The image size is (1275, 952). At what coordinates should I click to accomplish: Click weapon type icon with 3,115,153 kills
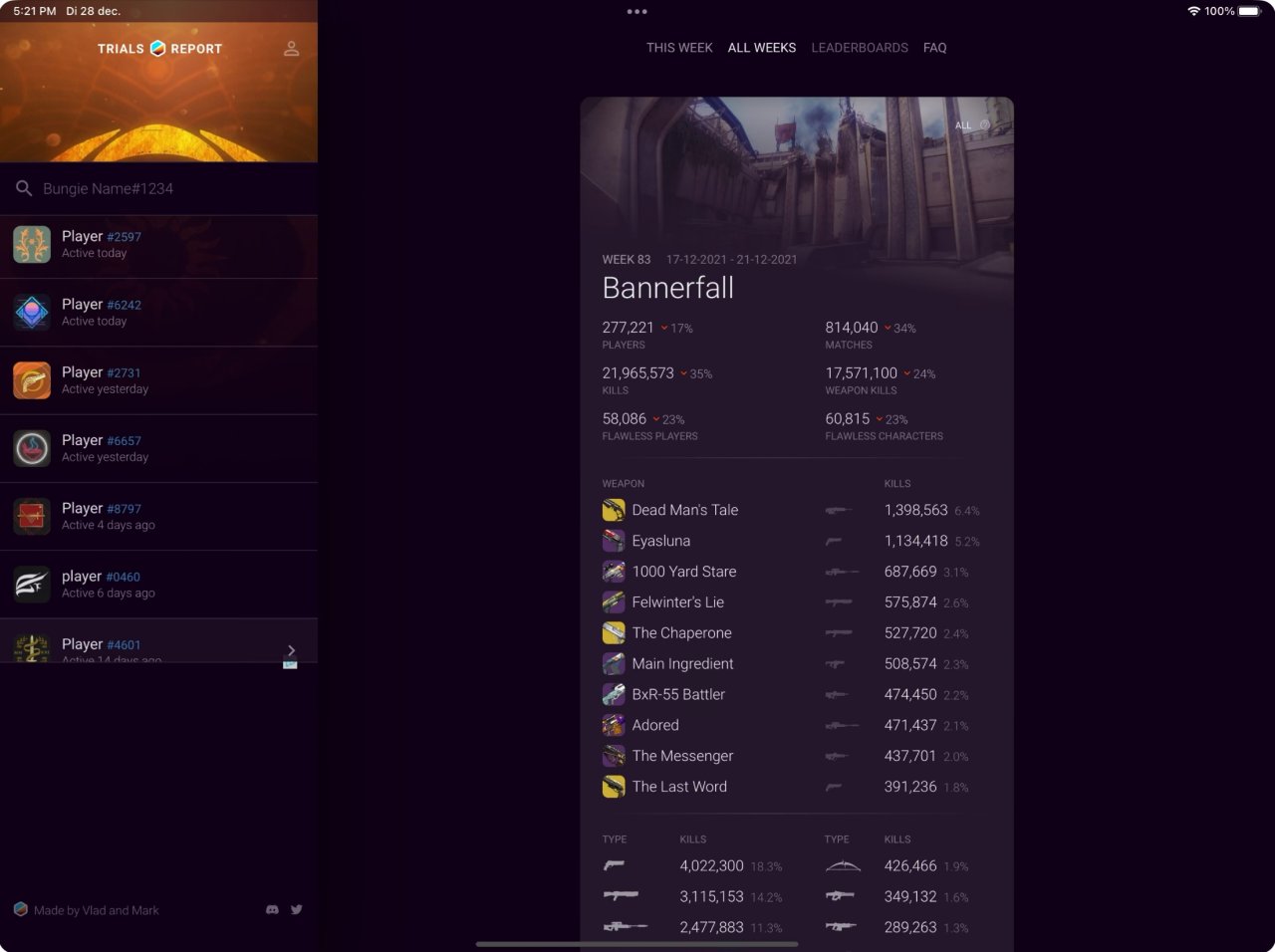click(621, 896)
